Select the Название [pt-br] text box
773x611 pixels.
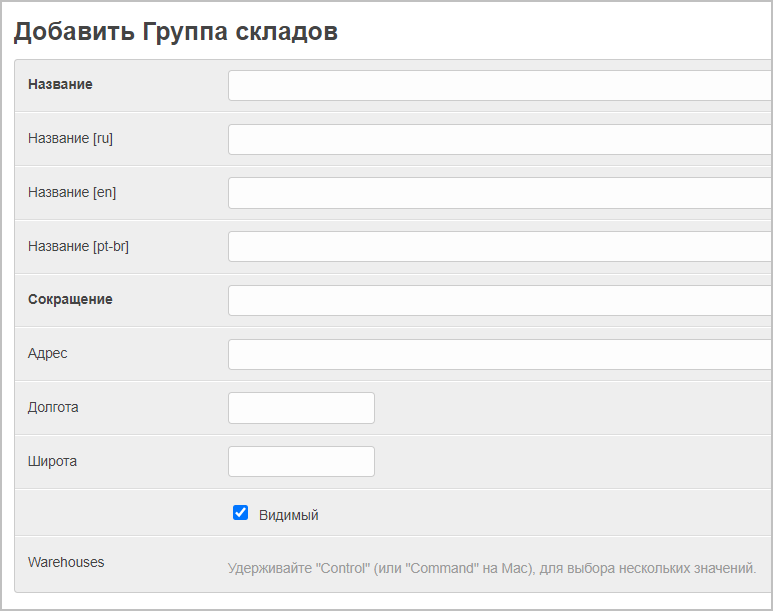(500, 246)
